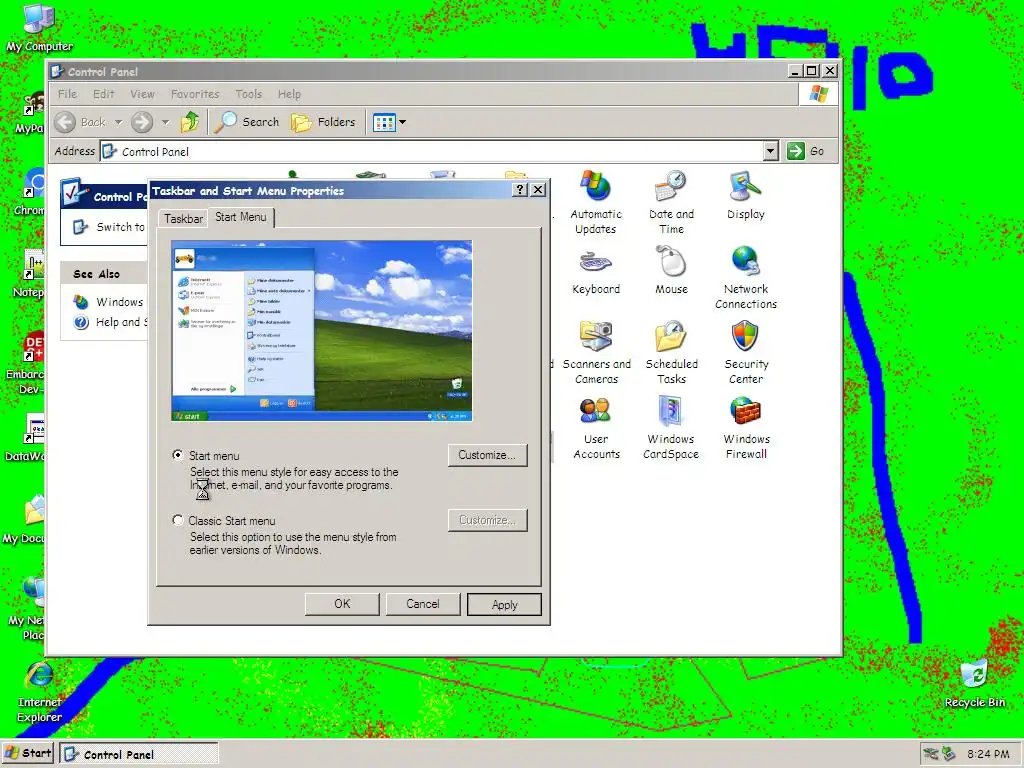The image size is (1024, 768).
Task: Click Apply in Taskbar properties dialog
Action: click(504, 605)
